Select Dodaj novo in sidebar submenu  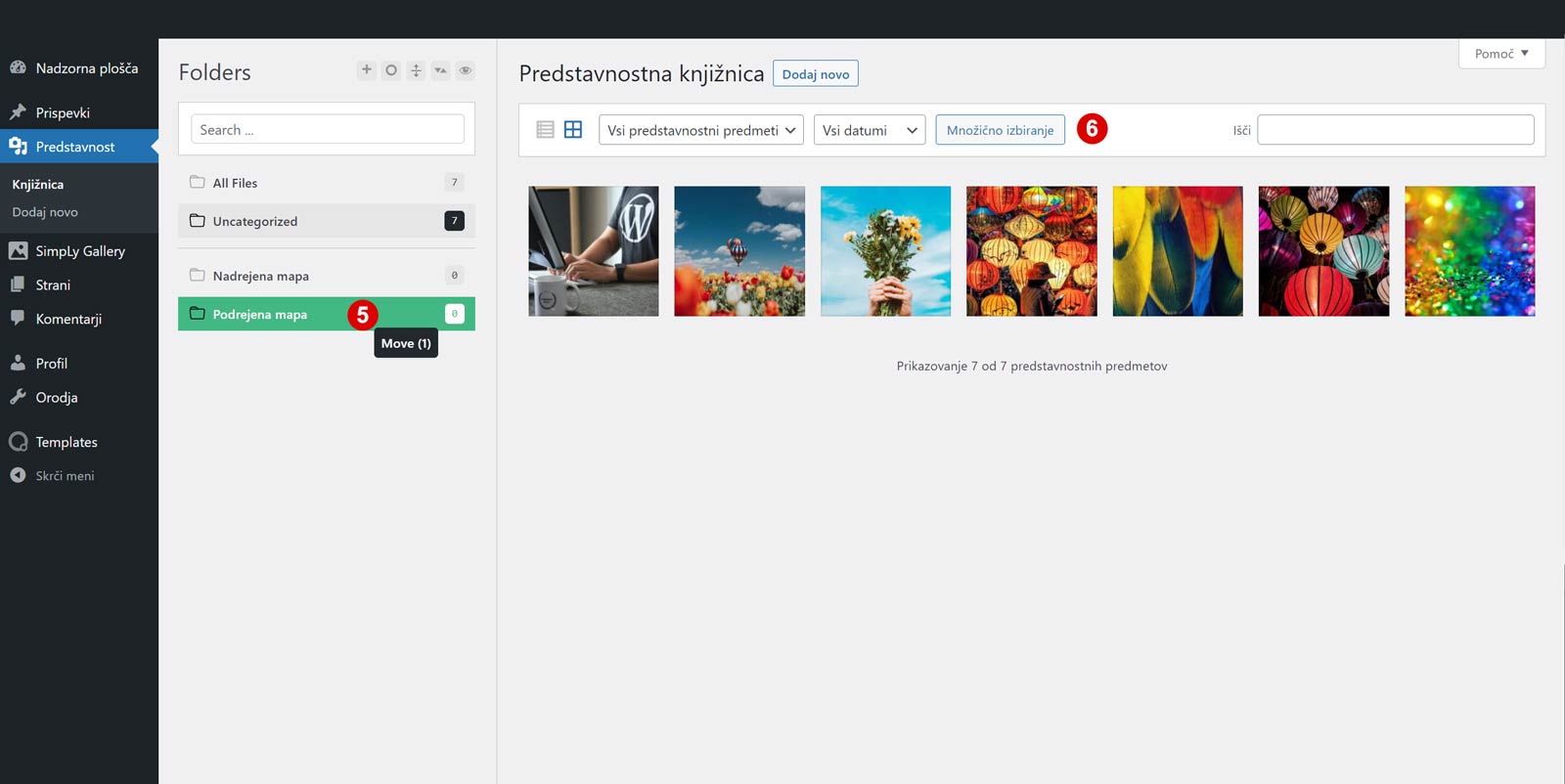point(45,211)
